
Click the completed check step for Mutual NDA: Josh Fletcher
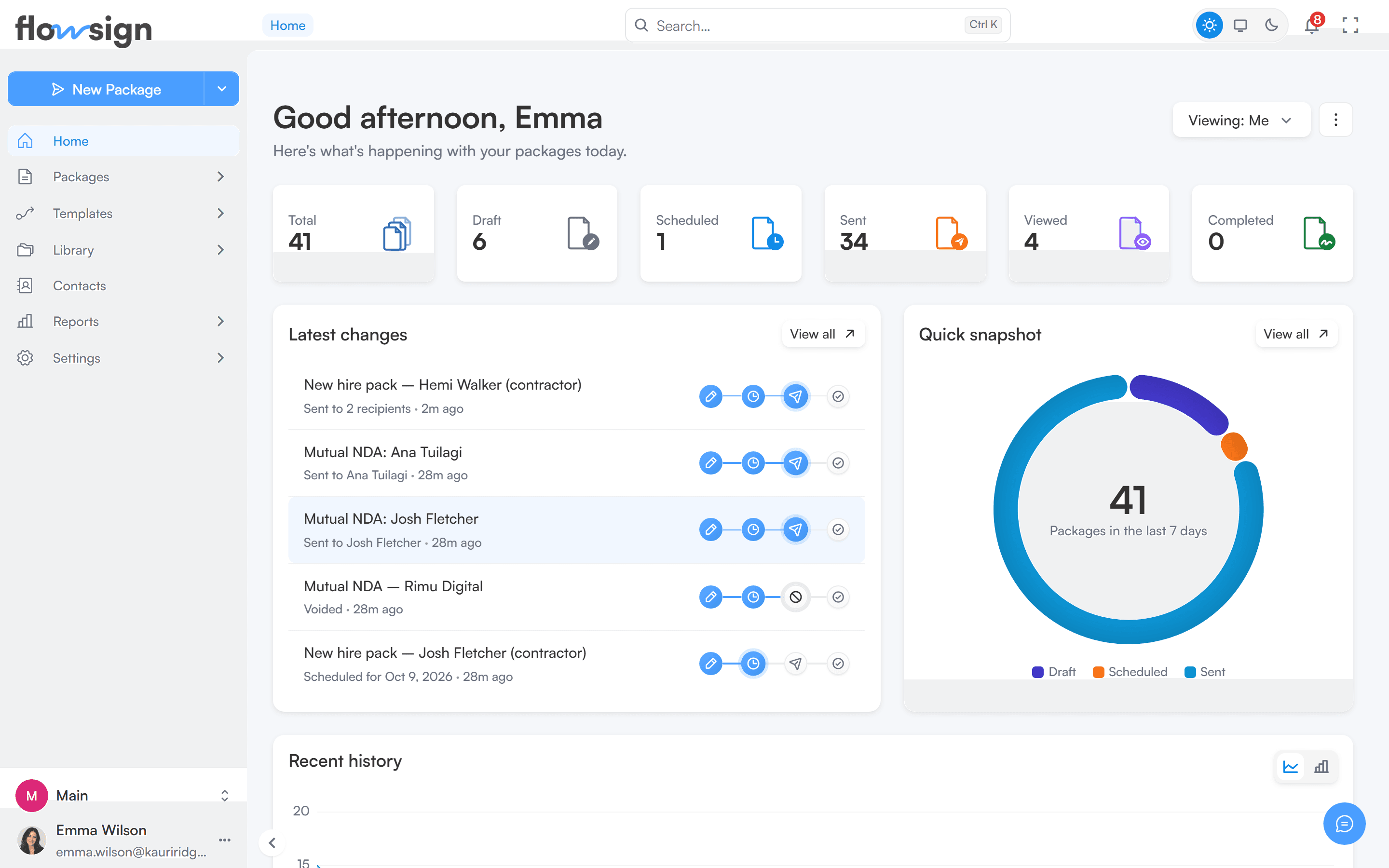pyautogui.click(x=838, y=529)
